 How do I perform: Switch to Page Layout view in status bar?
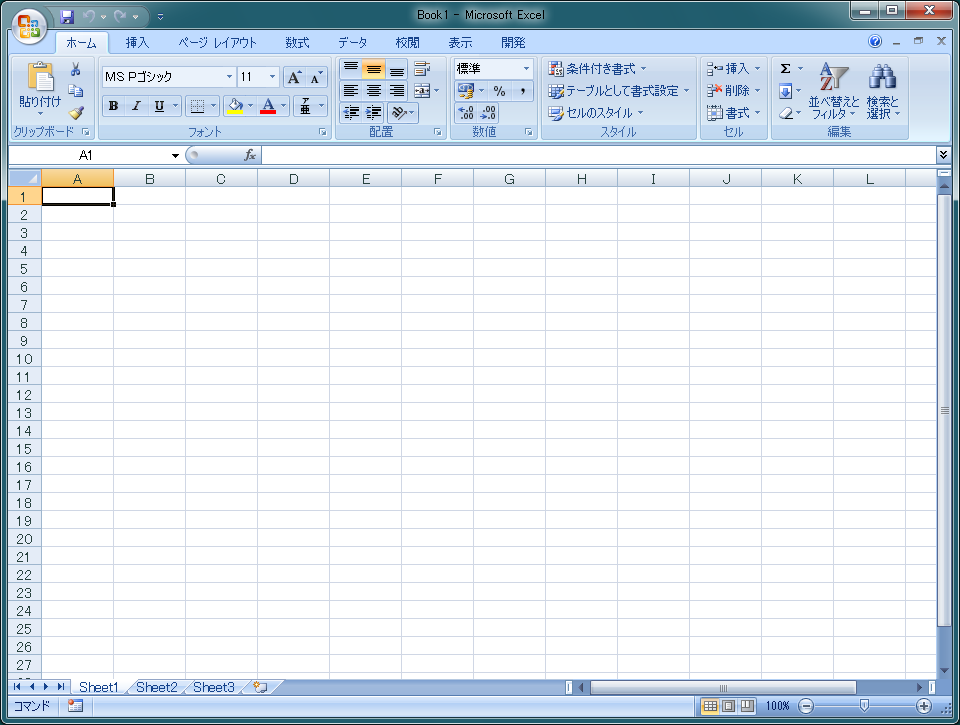tap(728, 706)
